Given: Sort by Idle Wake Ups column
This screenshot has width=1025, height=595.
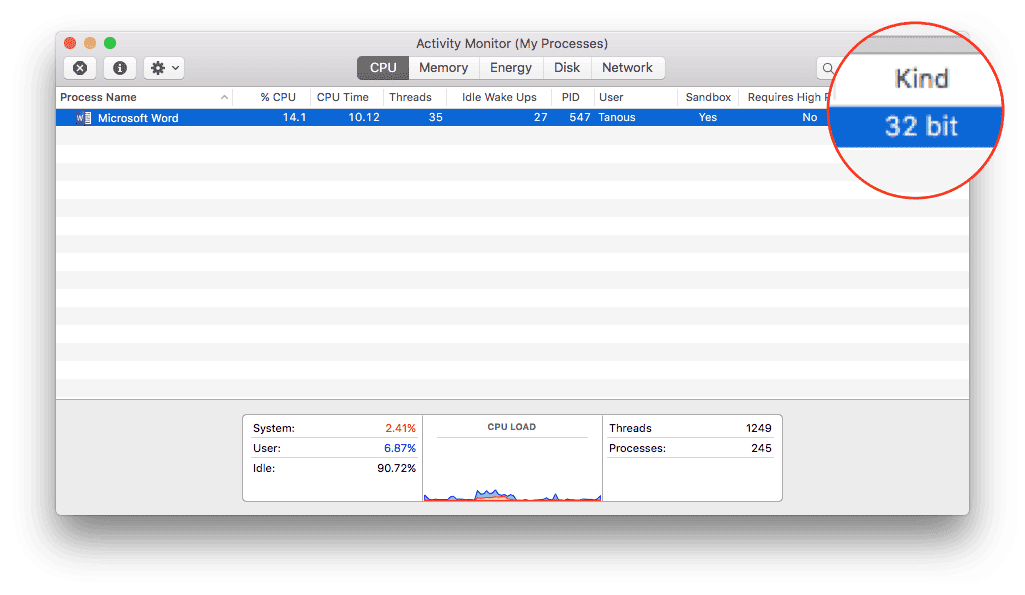Looking at the screenshot, I should pos(499,97).
